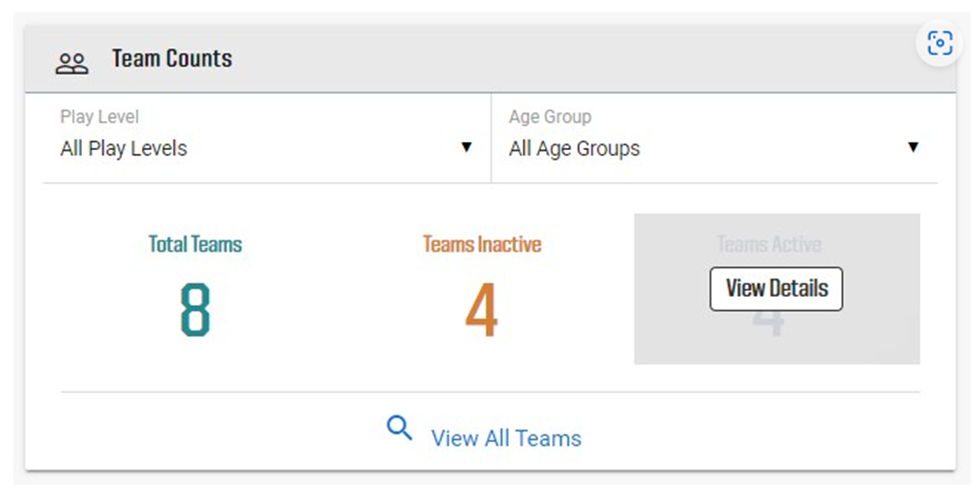
Task: Click the Age Group field label
Action: click(550, 117)
